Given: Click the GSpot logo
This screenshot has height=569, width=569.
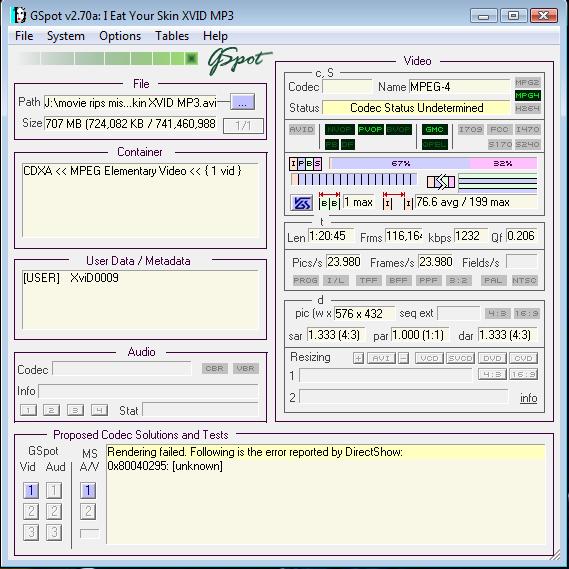Looking at the screenshot, I should (x=240, y=61).
